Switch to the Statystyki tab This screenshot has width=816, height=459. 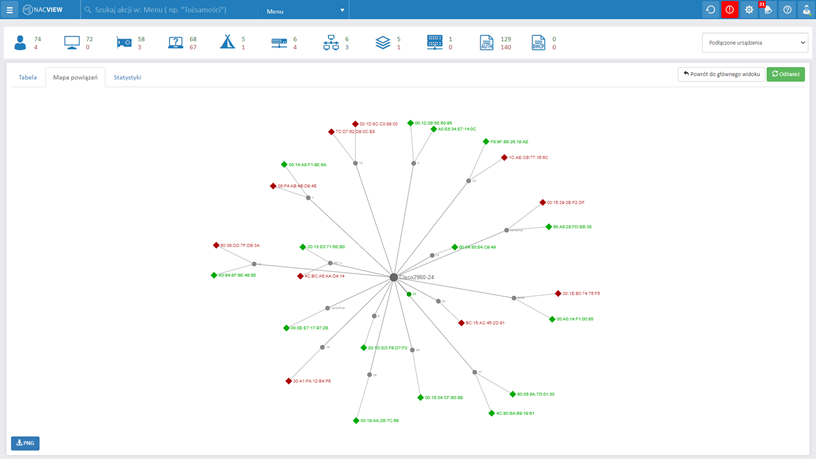127,77
